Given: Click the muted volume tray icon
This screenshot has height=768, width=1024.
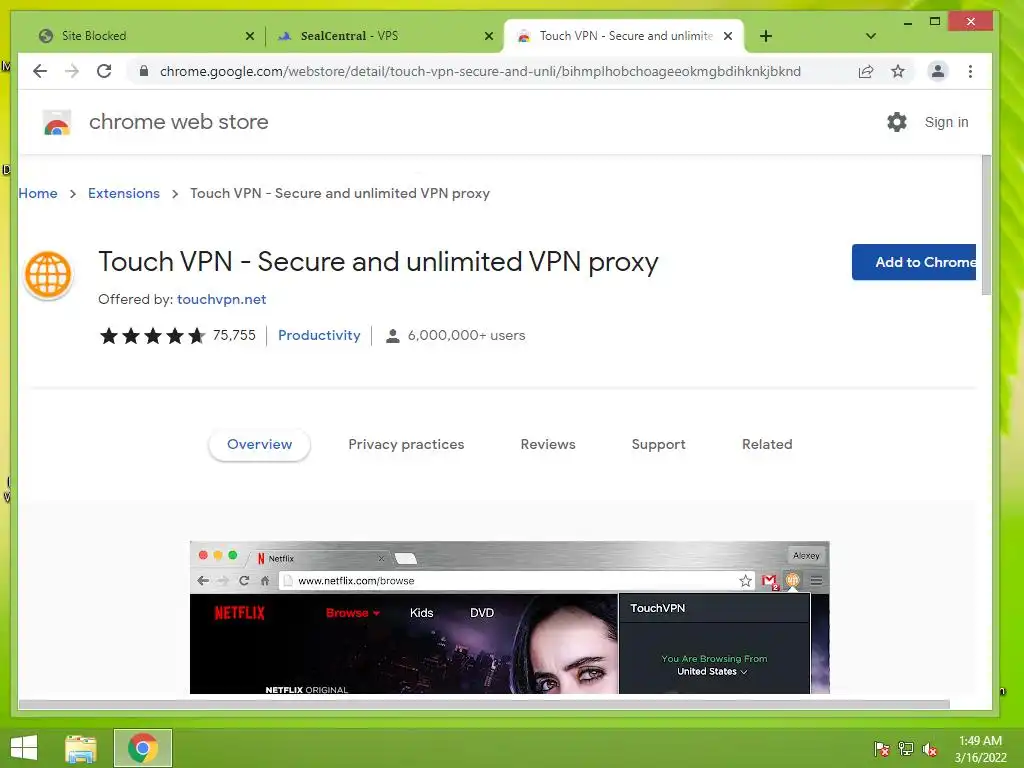Looking at the screenshot, I should point(929,749).
